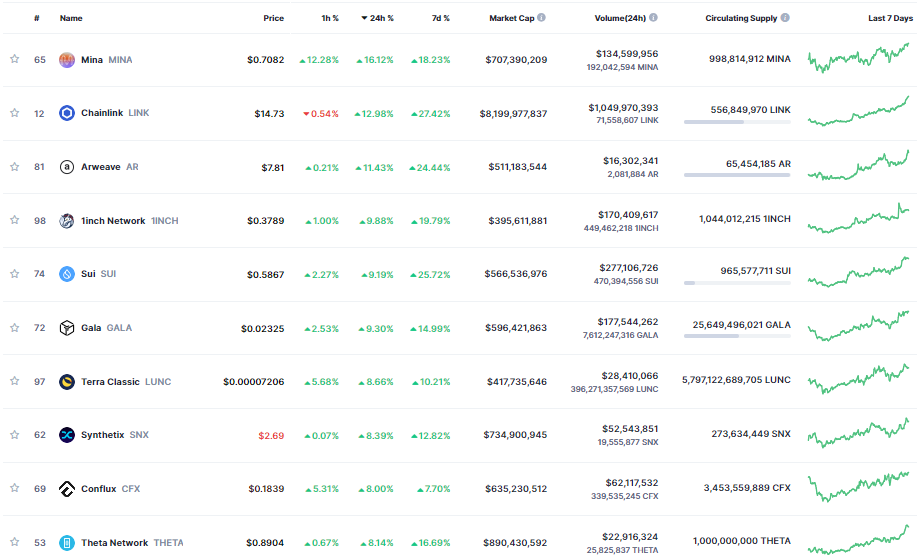Image resolution: width=919 pixels, height=555 pixels.
Task: Click the Synthetix coin logo
Action: (x=67, y=435)
